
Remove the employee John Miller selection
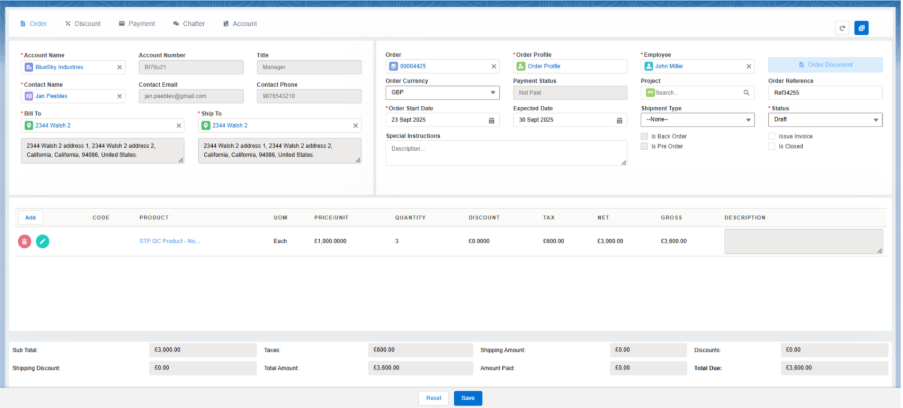[x=749, y=67]
